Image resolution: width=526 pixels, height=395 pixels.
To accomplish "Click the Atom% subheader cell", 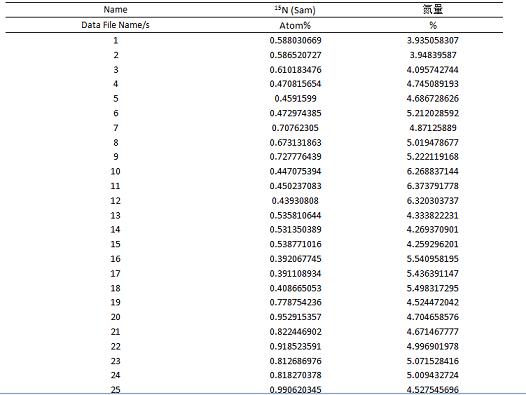I will point(295,26).
